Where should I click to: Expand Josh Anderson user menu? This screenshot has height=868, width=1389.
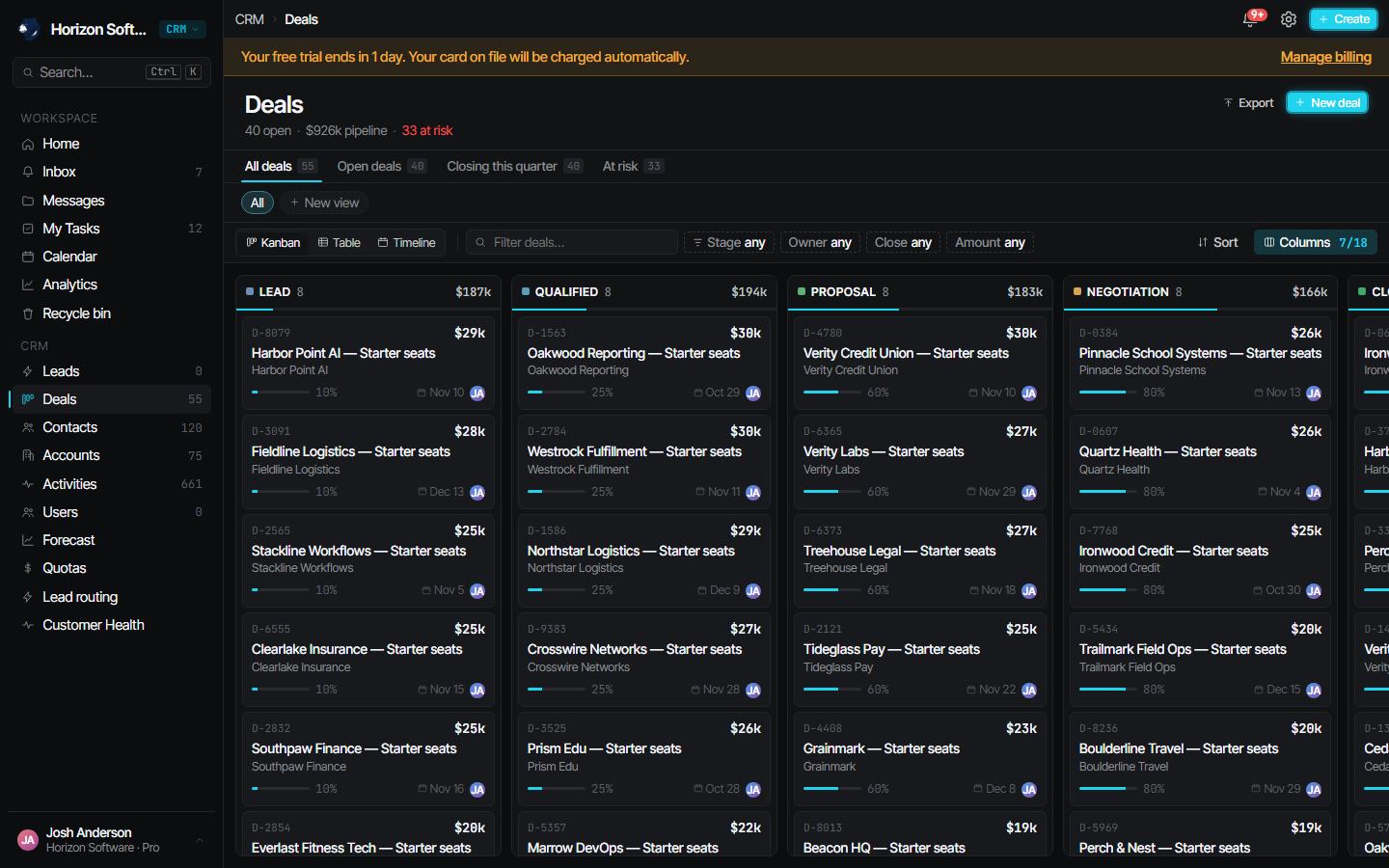(x=111, y=840)
